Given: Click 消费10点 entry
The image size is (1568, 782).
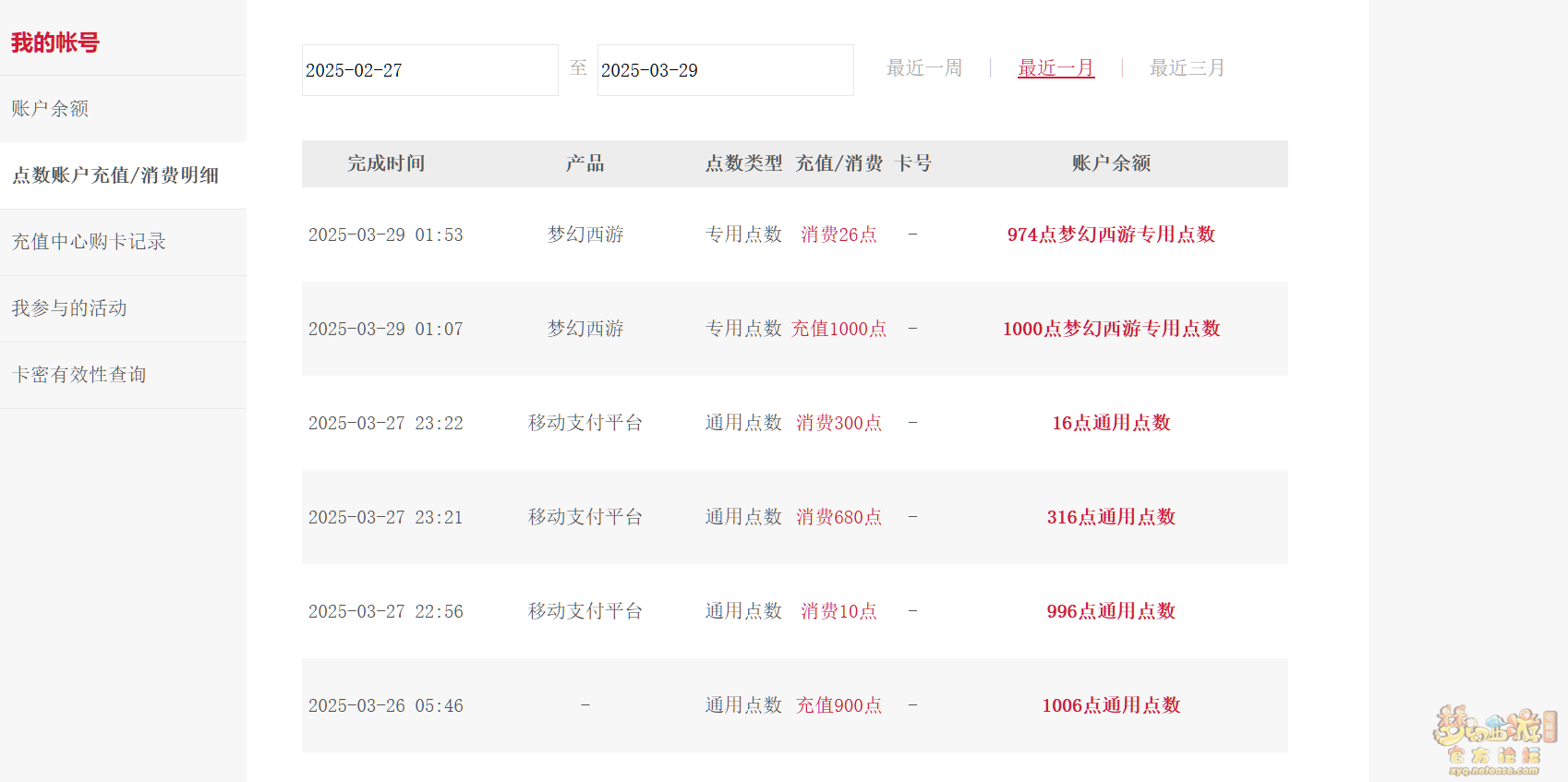Looking at the screenshot, I should pos(839,611).
